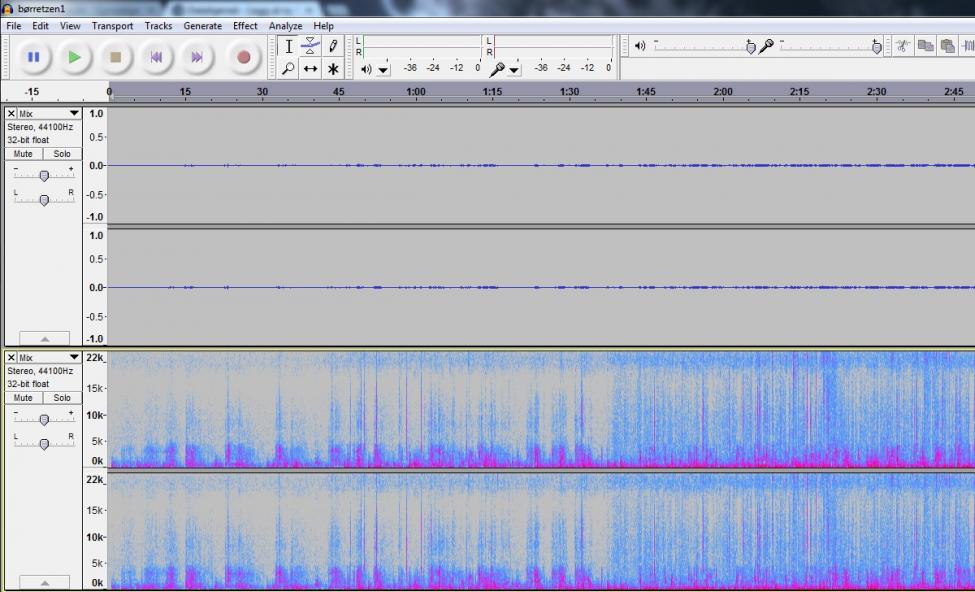The height and width of the screenshot is (592, 975).
Task: Open the Analyze menu
Action: click(285, 26)
